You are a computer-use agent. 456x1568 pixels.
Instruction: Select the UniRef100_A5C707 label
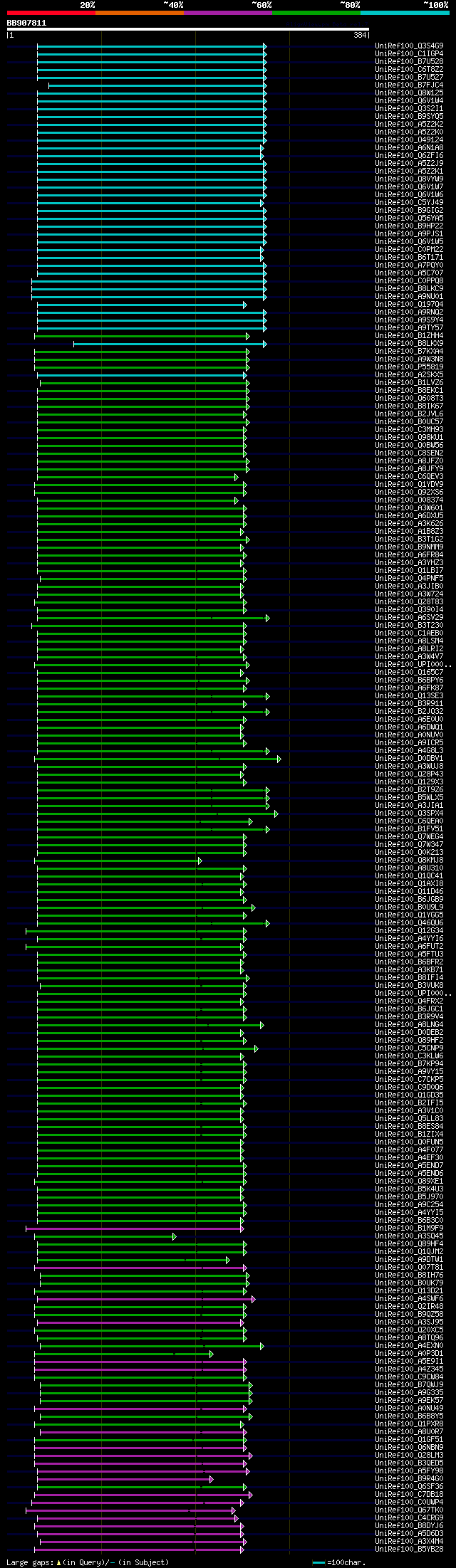tap(409, 273)
